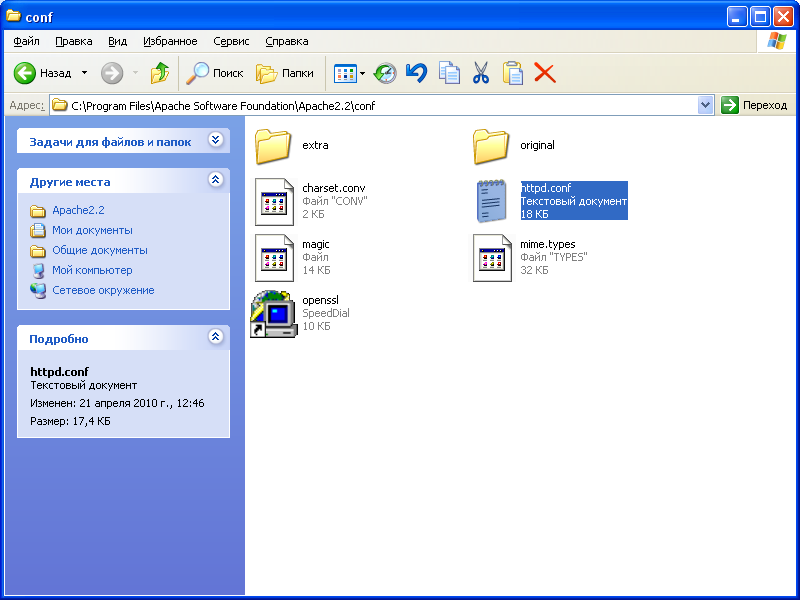
Task: Open the Файл menu
Action: tap(27, 41)
